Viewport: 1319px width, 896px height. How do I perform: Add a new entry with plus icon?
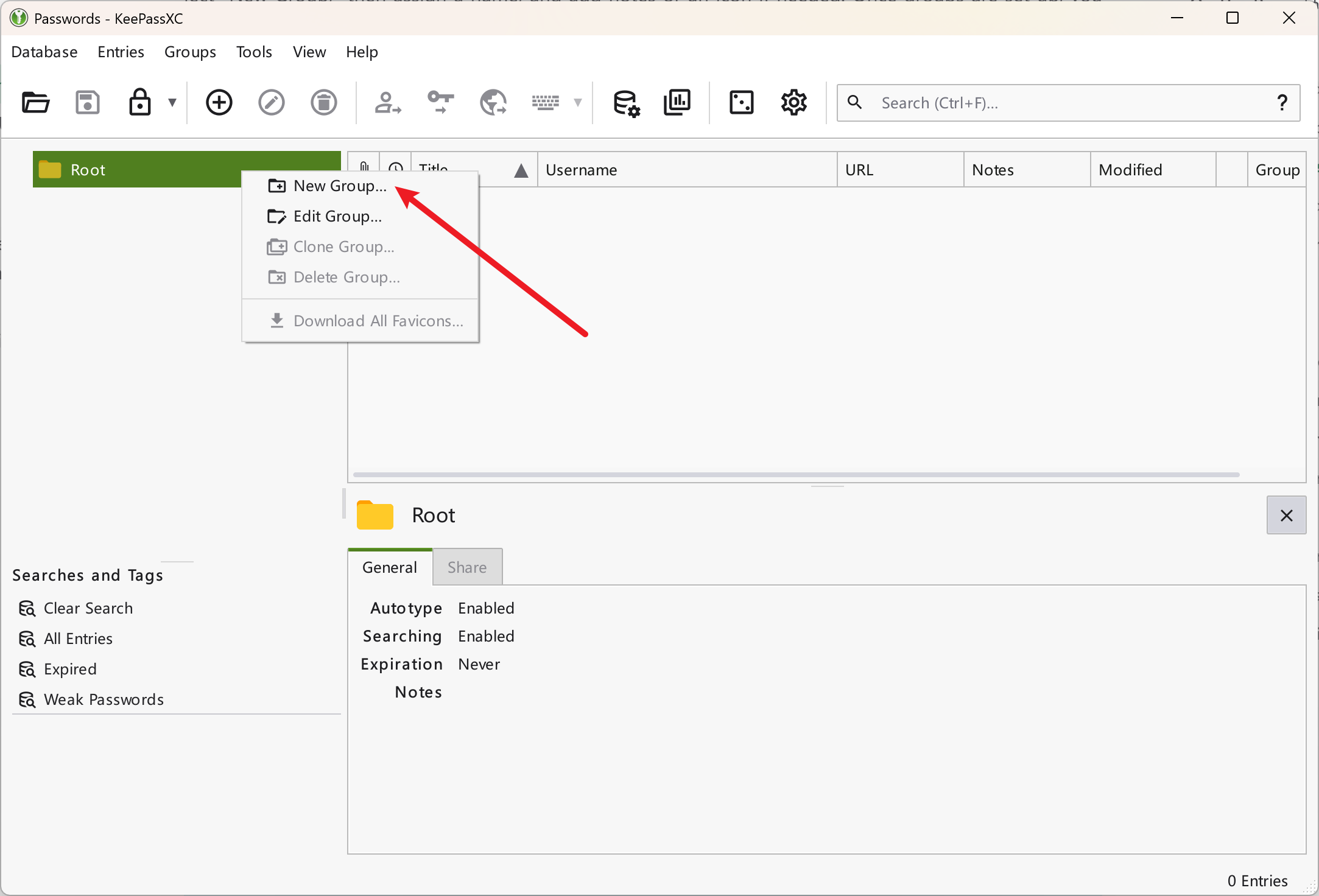pos(219,102)
